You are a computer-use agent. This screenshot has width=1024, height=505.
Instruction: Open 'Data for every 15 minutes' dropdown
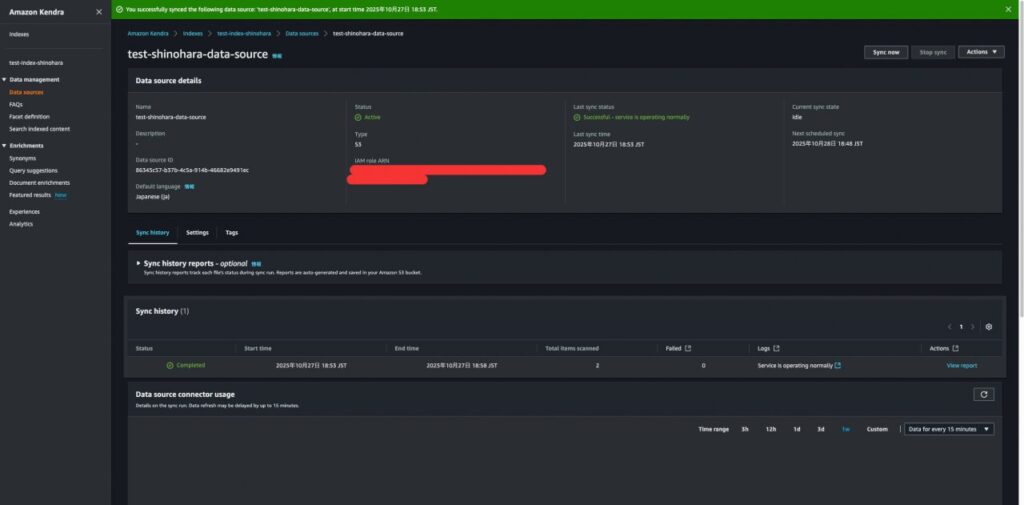click(948, 429)
